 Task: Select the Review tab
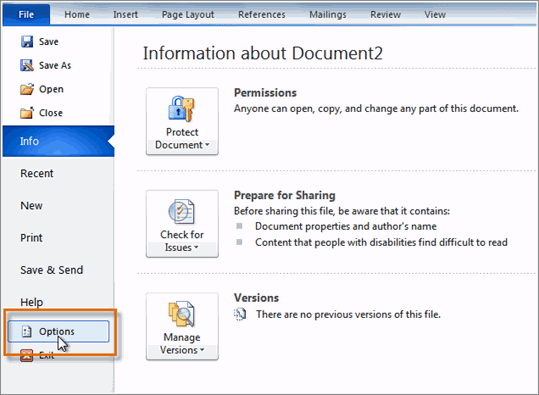[385, 15]
